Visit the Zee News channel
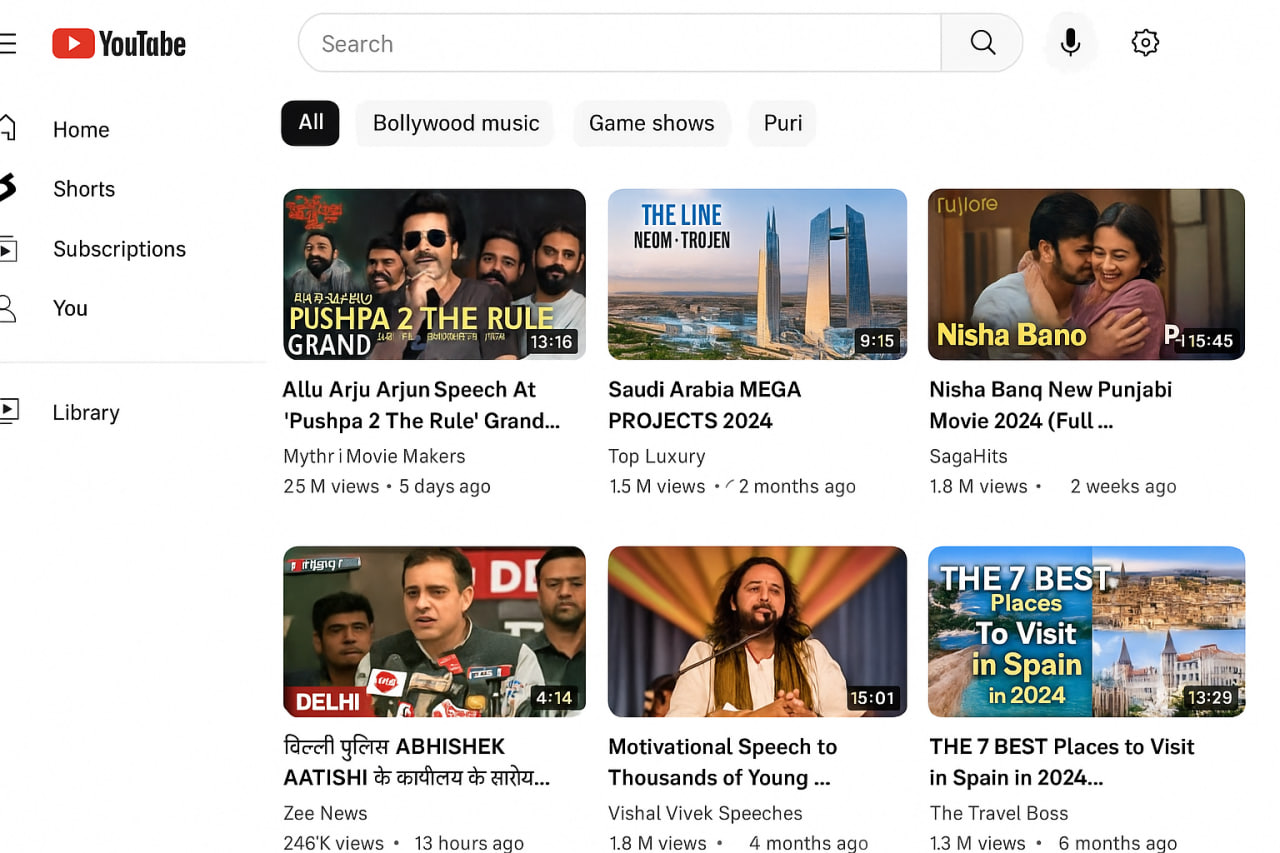The image size is (1280, 853). [325, 813]
